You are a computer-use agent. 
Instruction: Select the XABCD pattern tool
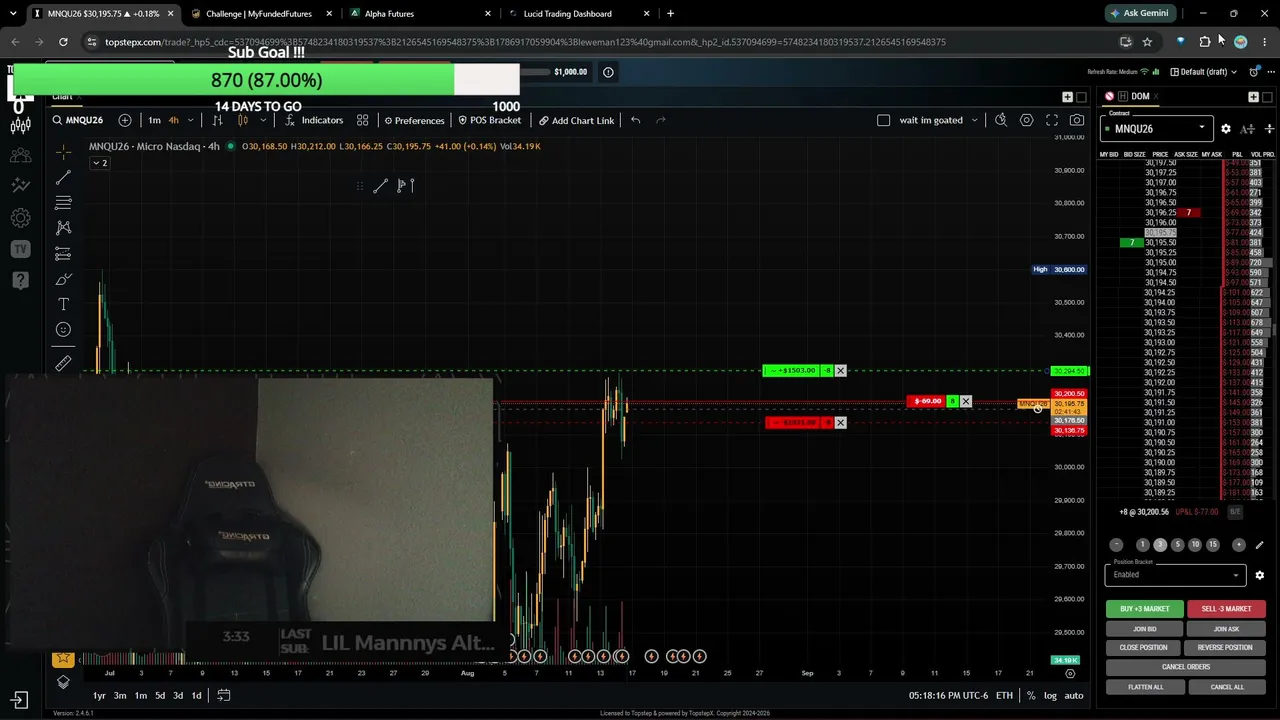(63, 228)
